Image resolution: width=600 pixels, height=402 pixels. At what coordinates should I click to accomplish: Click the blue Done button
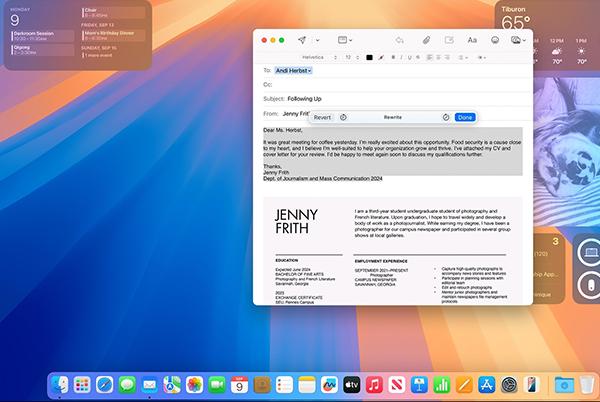(465, 117)
